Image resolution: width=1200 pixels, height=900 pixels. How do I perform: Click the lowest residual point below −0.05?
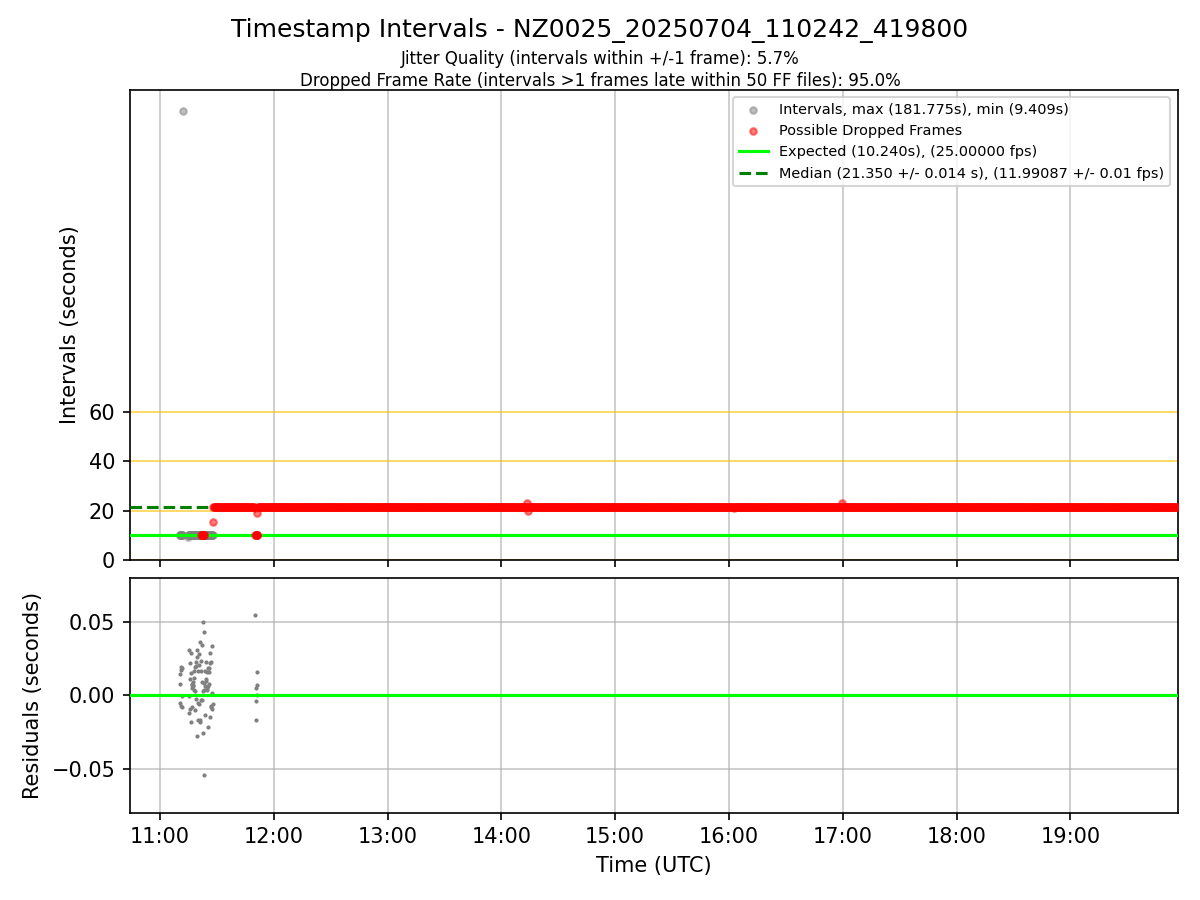(x=204, y=775)
